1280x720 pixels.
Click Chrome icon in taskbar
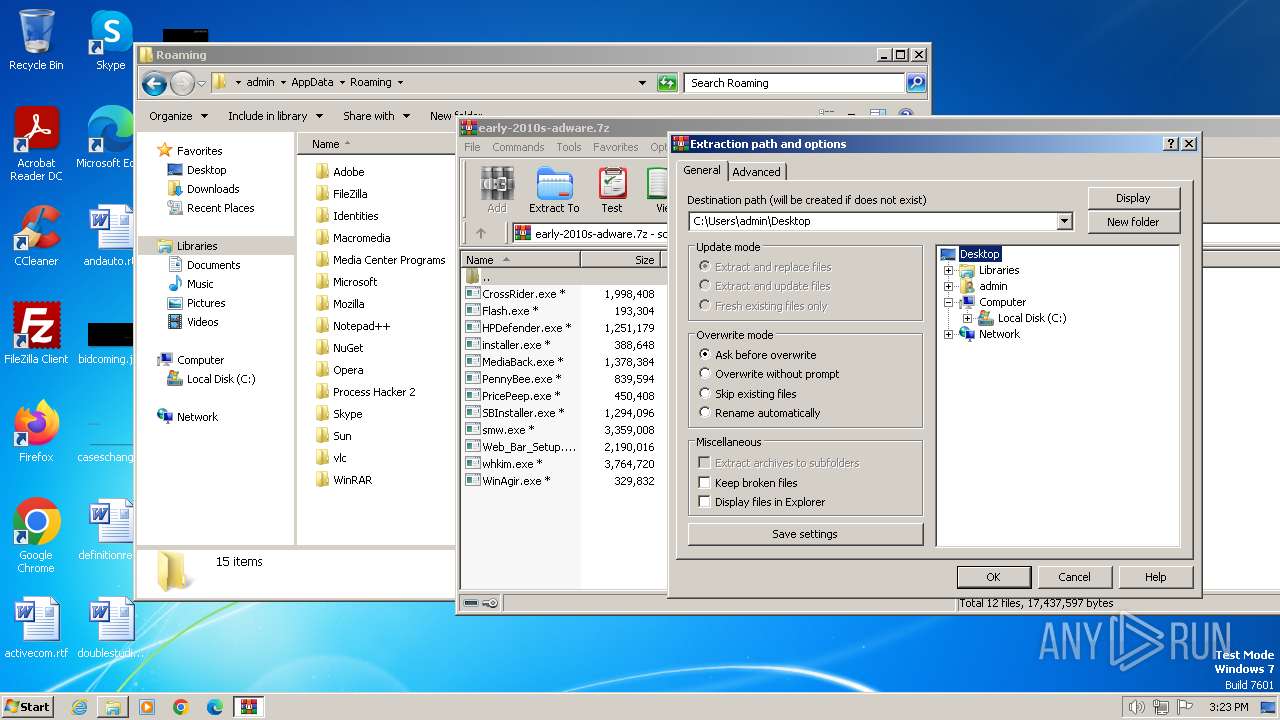[x=181, y=707]
